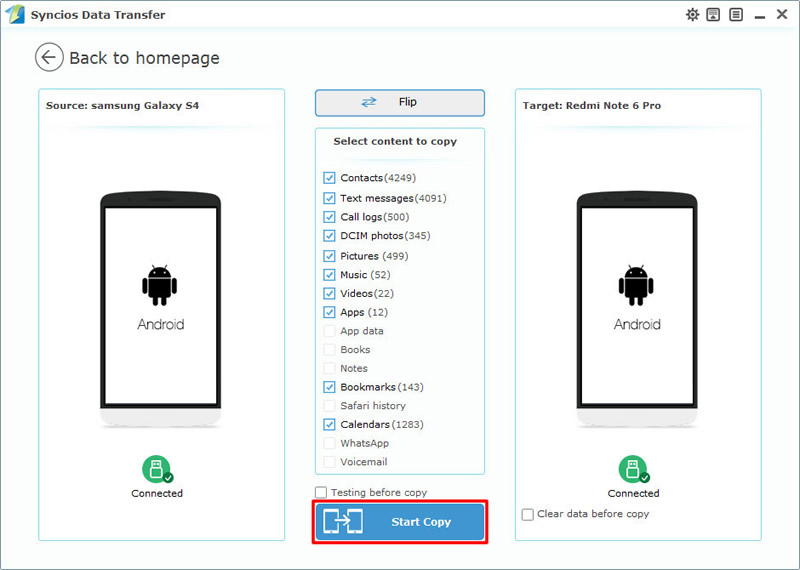Viewport: 800px width, 570px height.
Task: Uncheck the Text messages checkbox
Action: (x=329, y=198)
